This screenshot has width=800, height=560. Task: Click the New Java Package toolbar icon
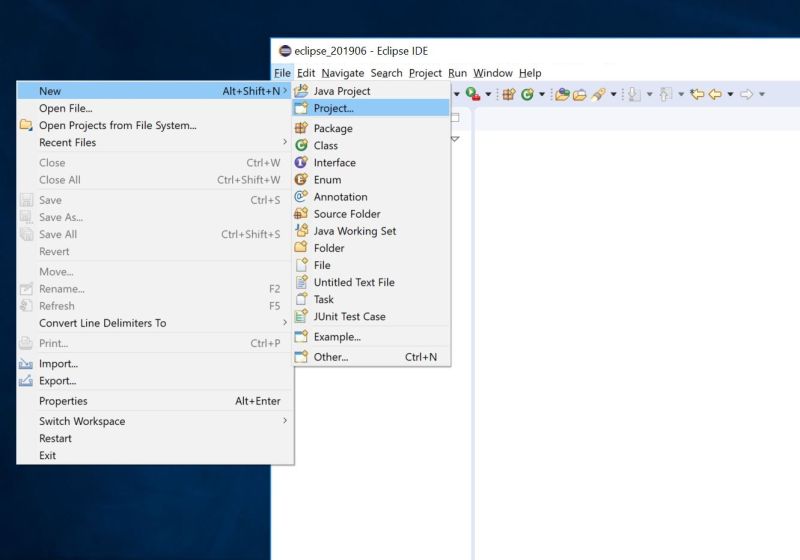tap(509, 94)
